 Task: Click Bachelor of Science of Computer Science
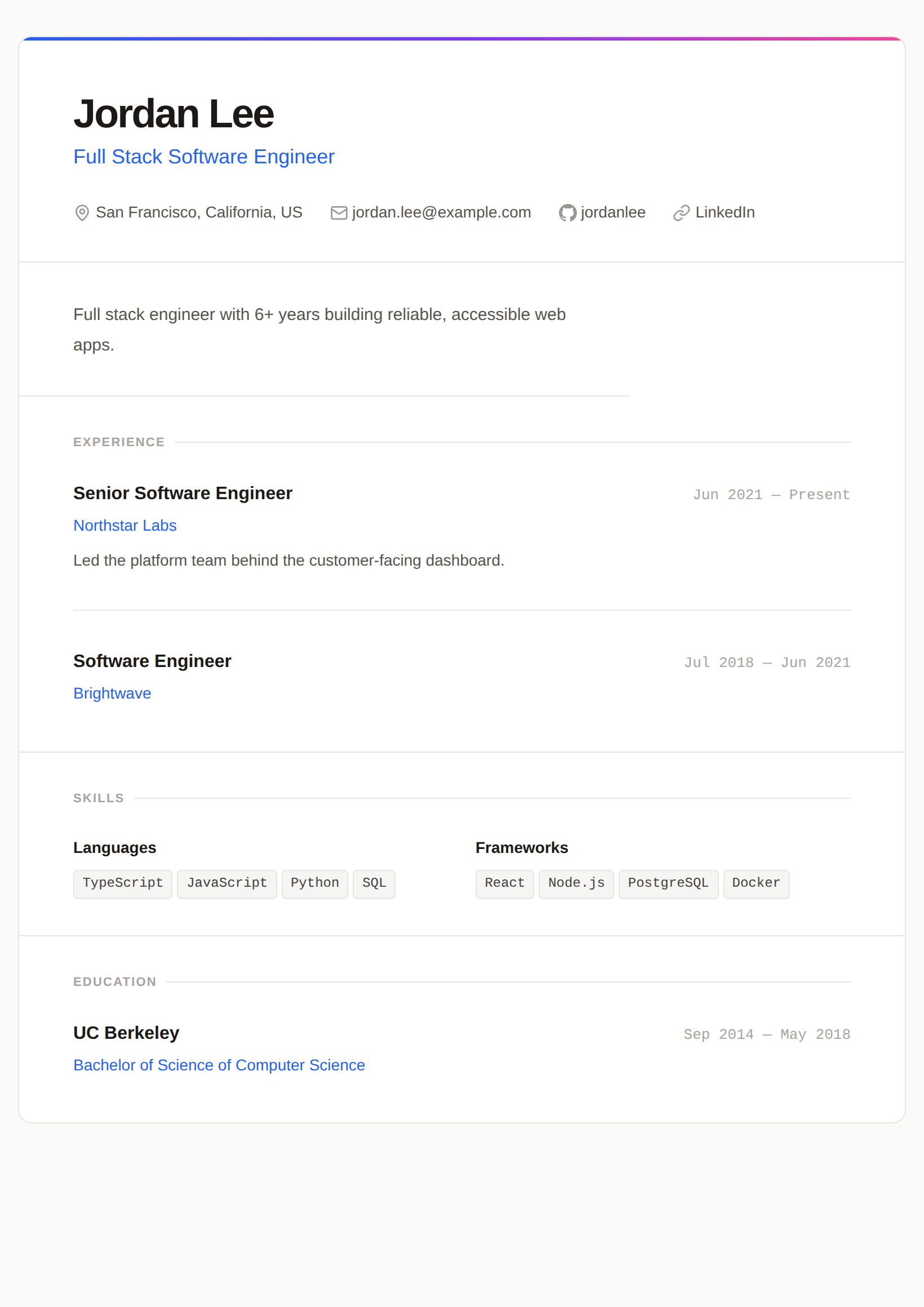(219, 1065)
